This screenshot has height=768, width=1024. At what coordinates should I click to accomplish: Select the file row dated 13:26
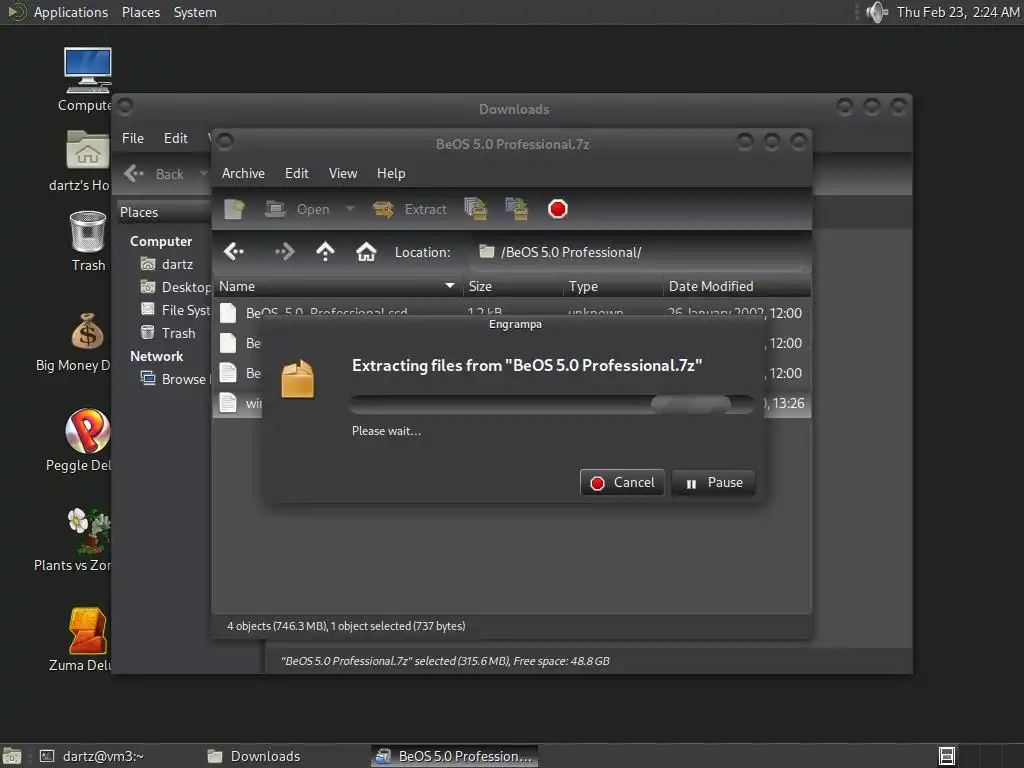point(512,403)
